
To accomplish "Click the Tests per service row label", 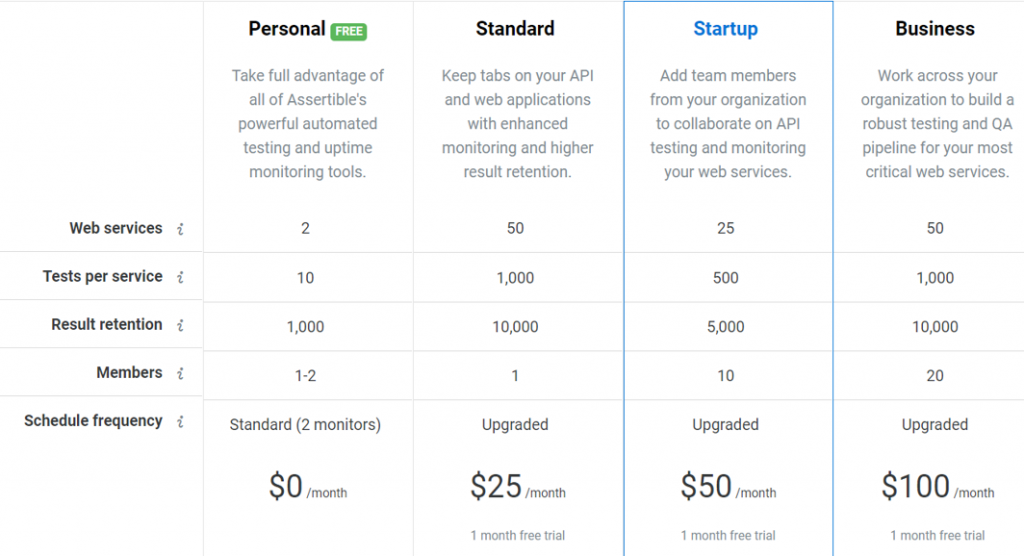I will tap(102, 276).
